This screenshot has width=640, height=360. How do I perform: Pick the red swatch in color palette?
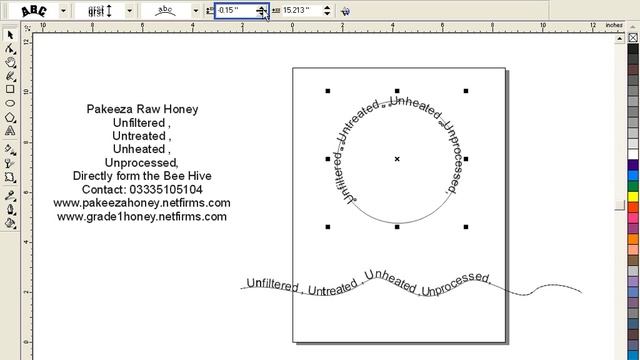[x=633, y=207]
